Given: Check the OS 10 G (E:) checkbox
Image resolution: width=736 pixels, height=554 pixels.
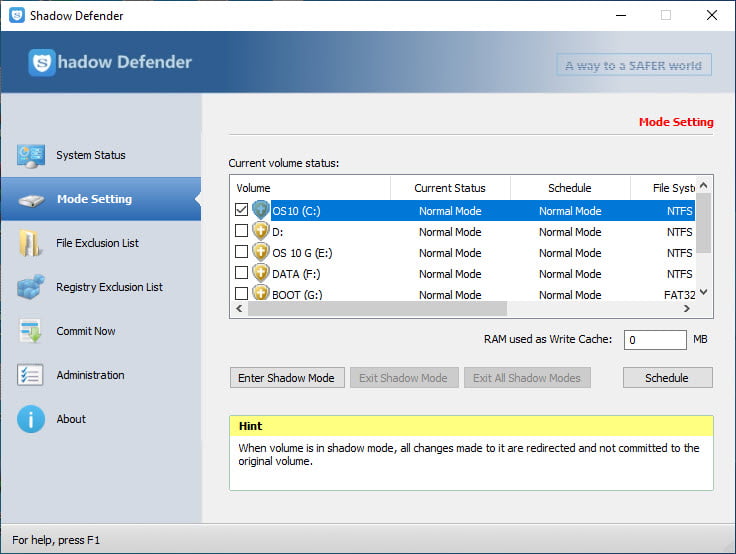Looking at the screenshot, I should [x=241, y=252].
